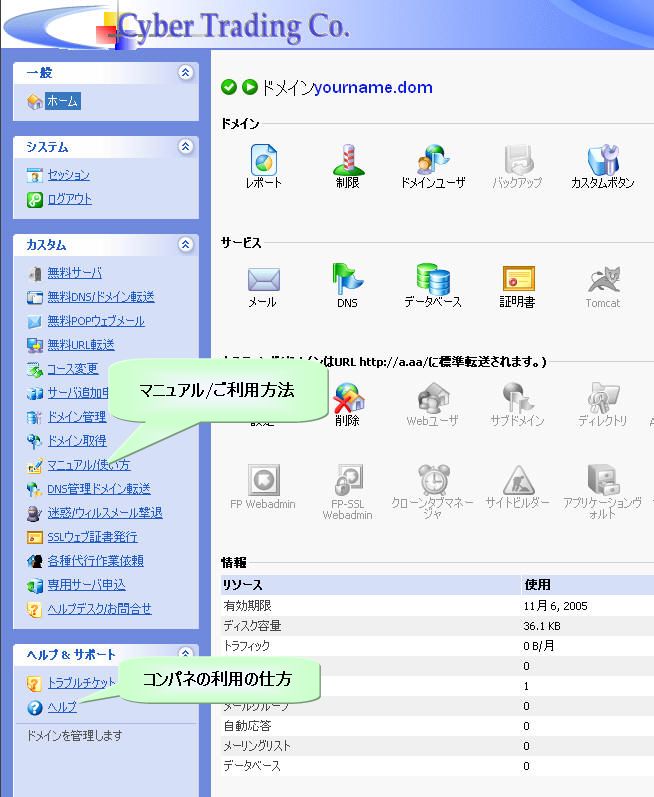Open the DNS service icon
The image size is (654, 797).
tap(348, 283)
